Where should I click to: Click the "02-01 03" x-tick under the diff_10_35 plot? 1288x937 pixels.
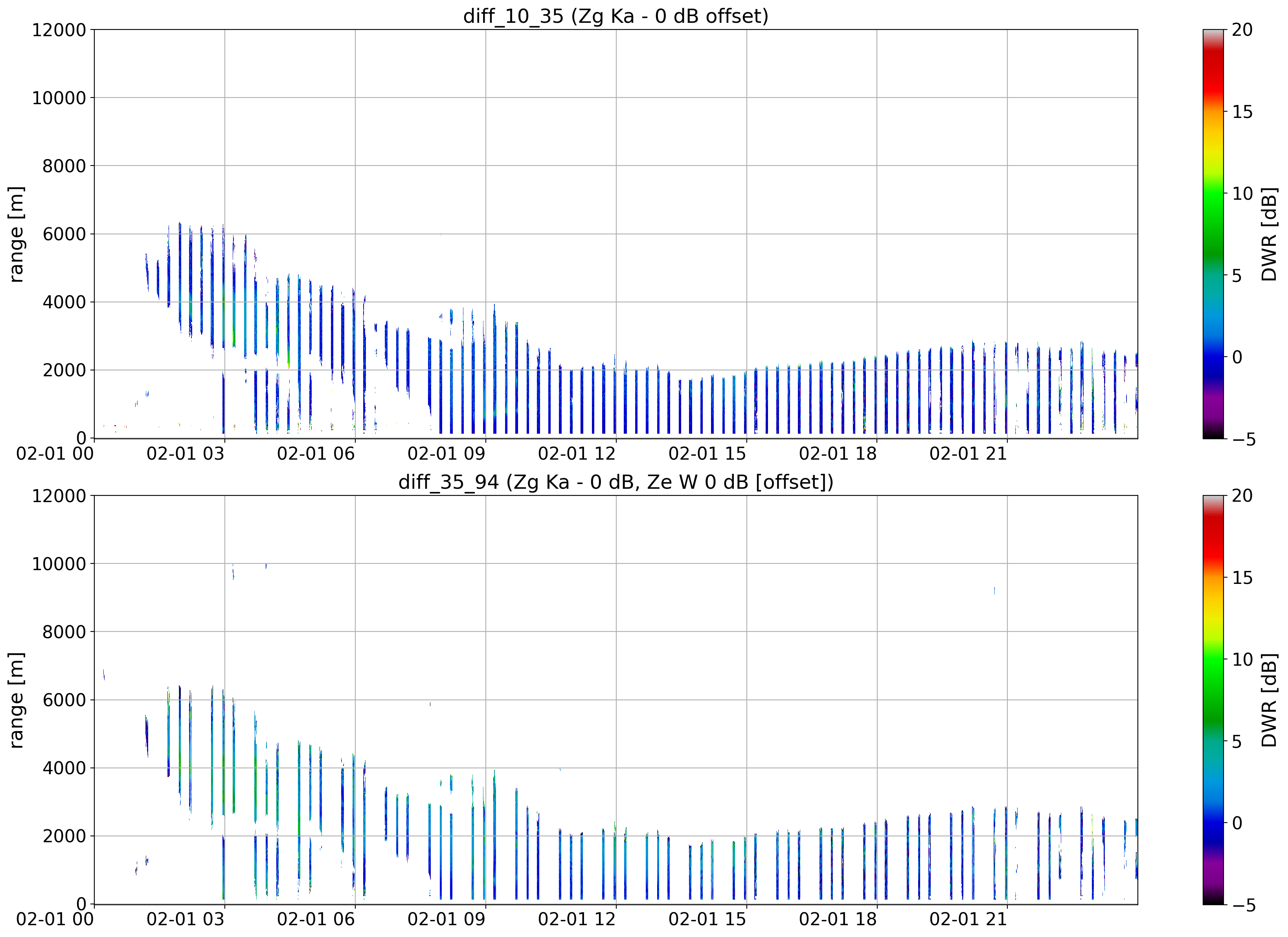coord(186,453)
